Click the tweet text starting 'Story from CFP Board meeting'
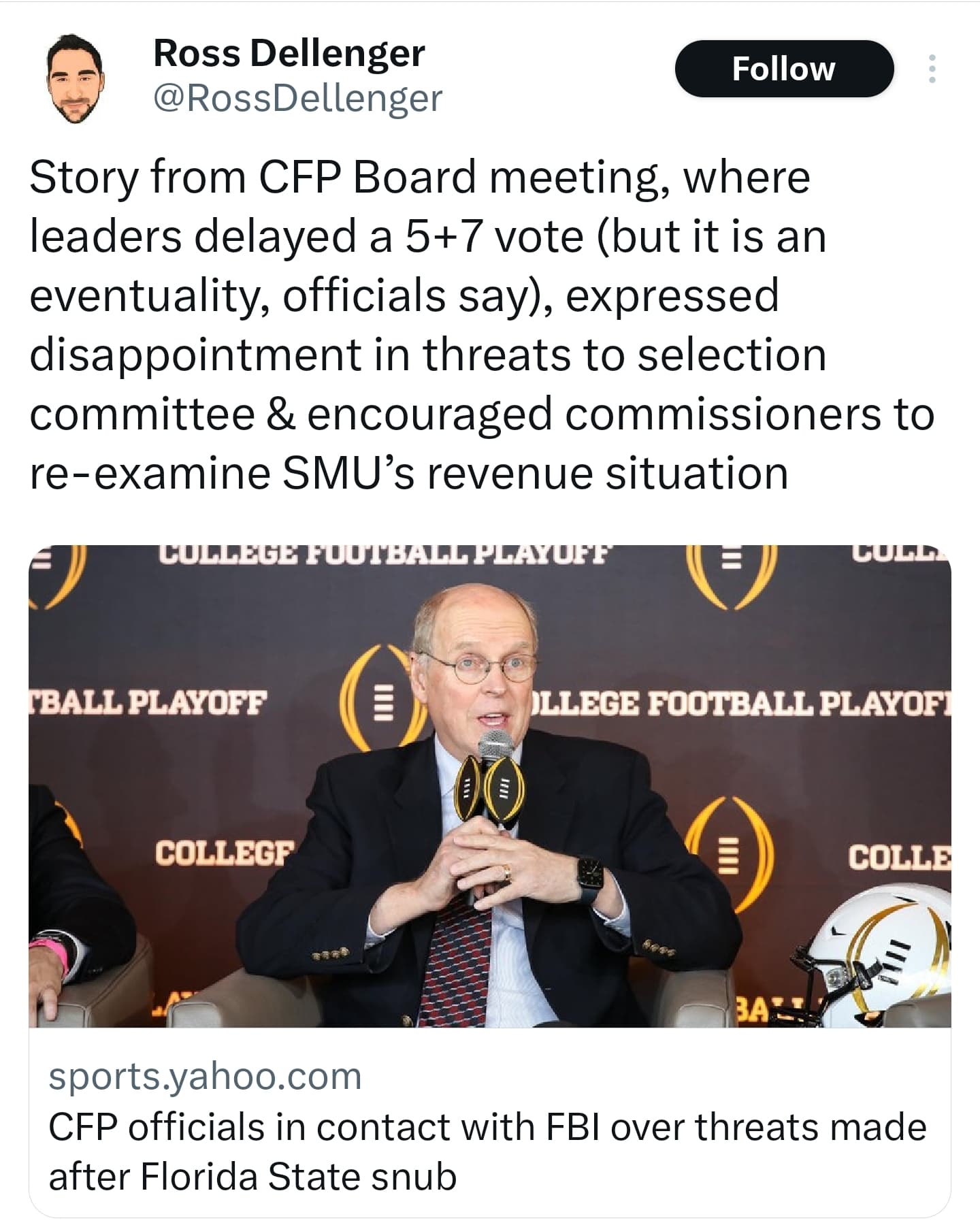The image size is (980, 1223). coord(482,325)
